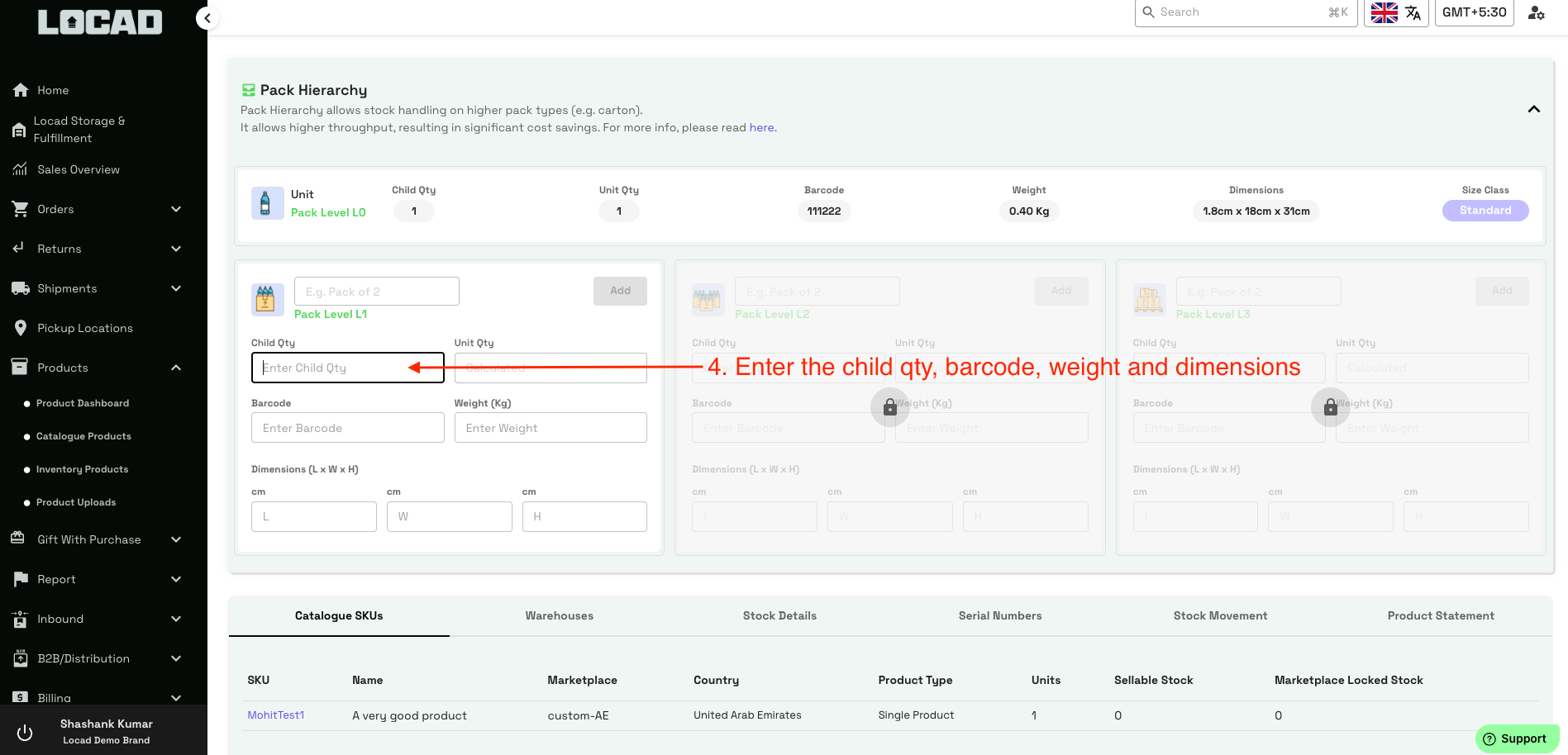Expand the Shipments menu chevron
The width and height of the screenshot is (1568, 755).
[176, 288]
